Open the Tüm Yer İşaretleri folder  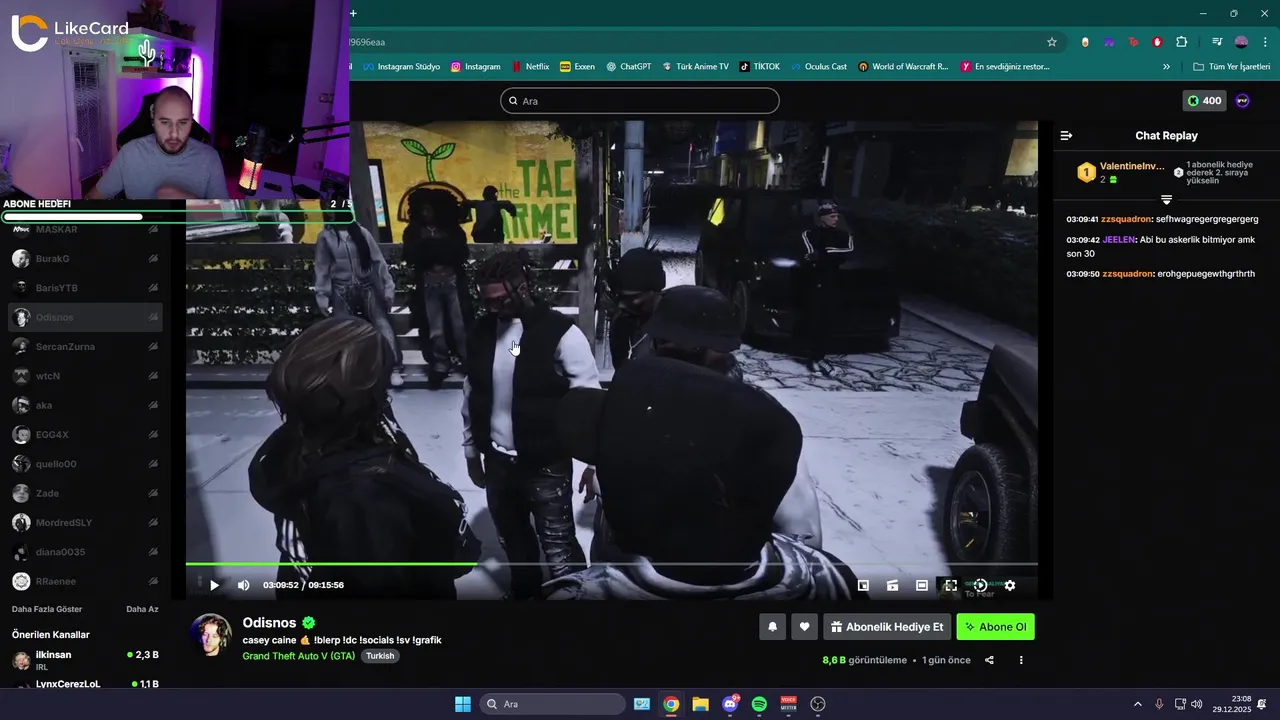(x=1232, y=67)
